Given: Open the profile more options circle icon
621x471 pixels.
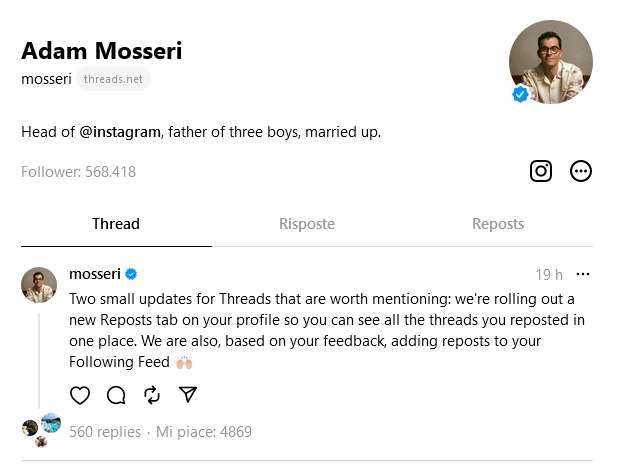Looking at the screenshot, I should click(581, 171).
